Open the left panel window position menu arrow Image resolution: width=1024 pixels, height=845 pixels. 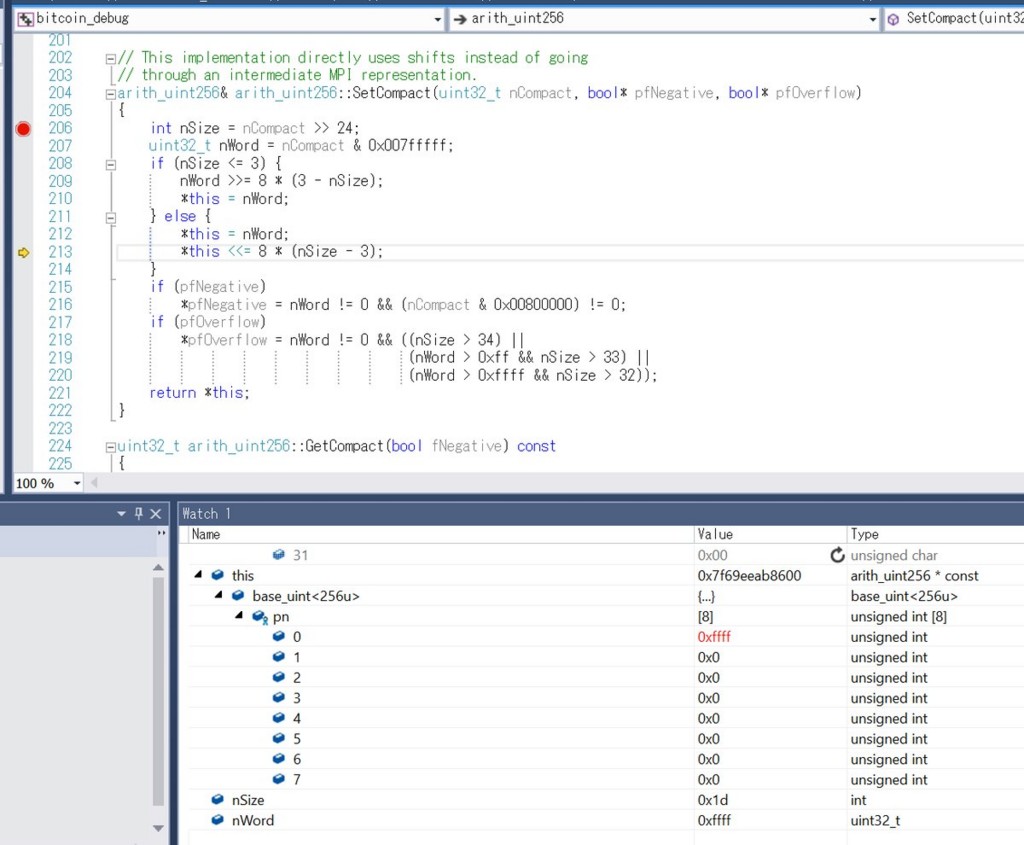(x=121, y=514)
